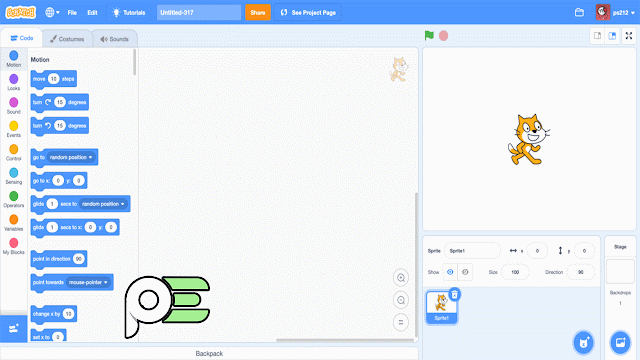Image resolution: width=640 pixels, height=360 pixels.
Task: Reset workspace zoom to center
Action: (x=401, y=322)
